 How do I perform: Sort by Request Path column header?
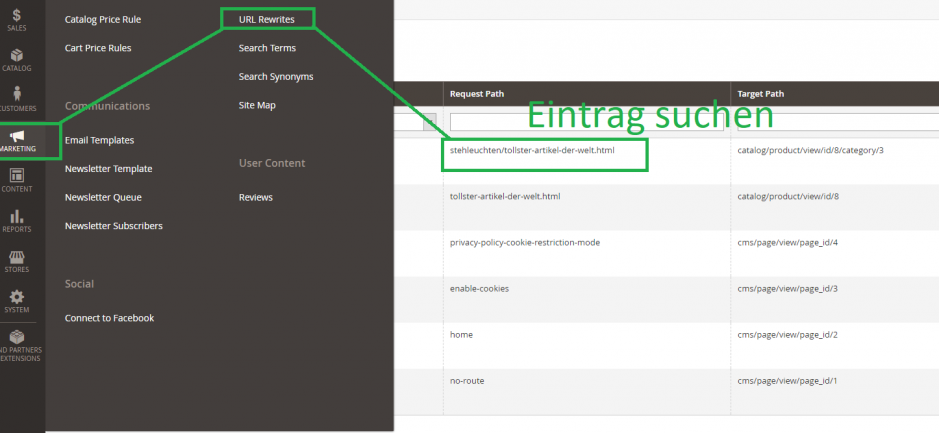tap(477, 93)
